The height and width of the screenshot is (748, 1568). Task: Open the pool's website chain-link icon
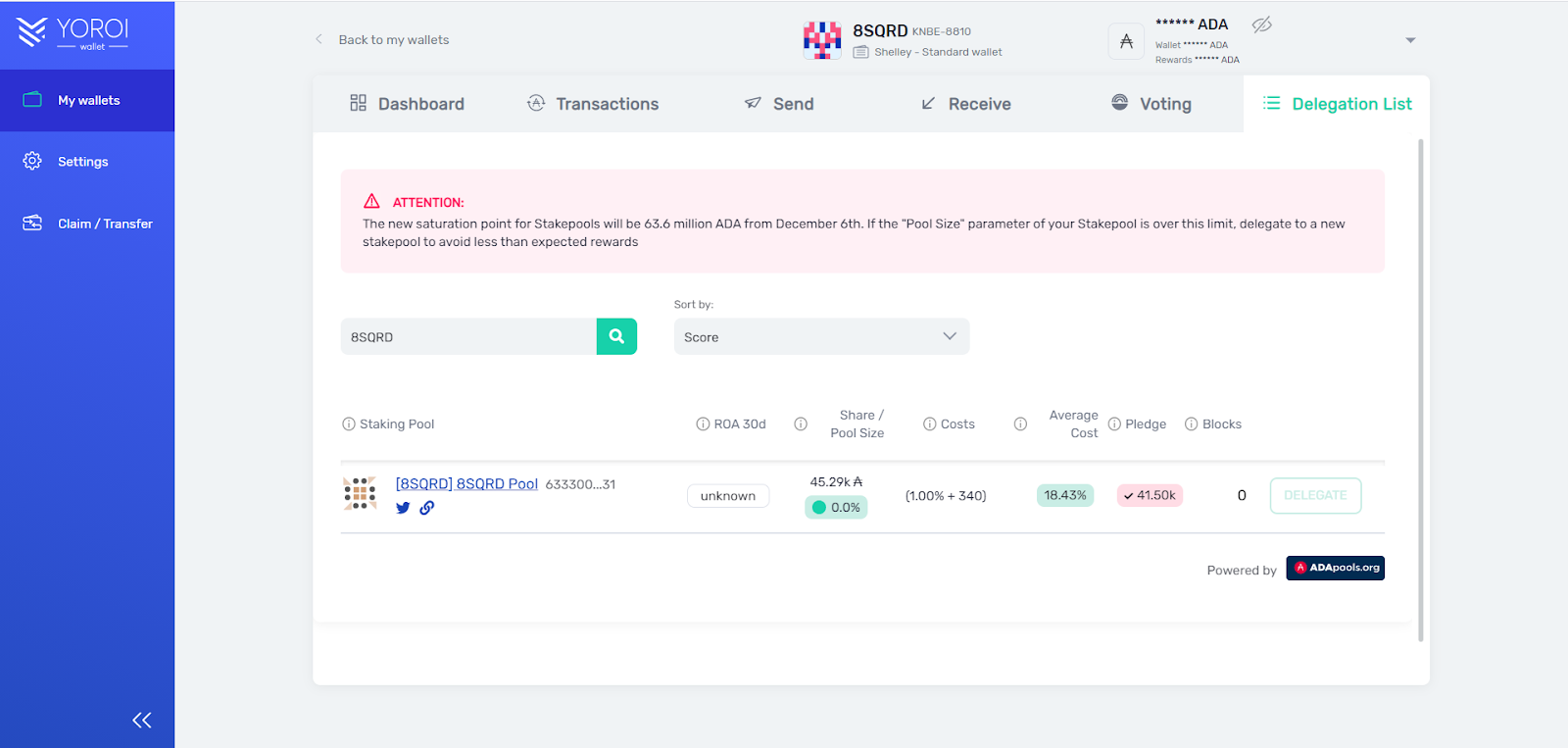[x=427, y=508]
